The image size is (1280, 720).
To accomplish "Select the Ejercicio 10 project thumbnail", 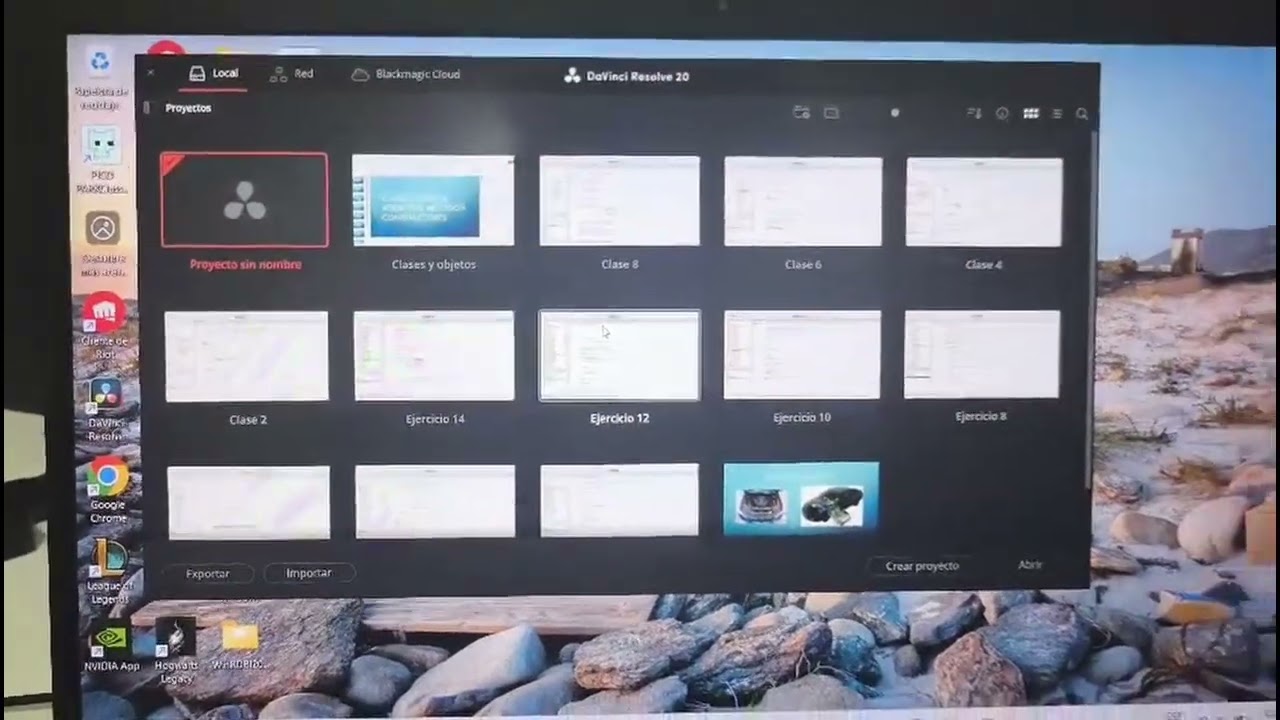I will [x=802, y=355].
